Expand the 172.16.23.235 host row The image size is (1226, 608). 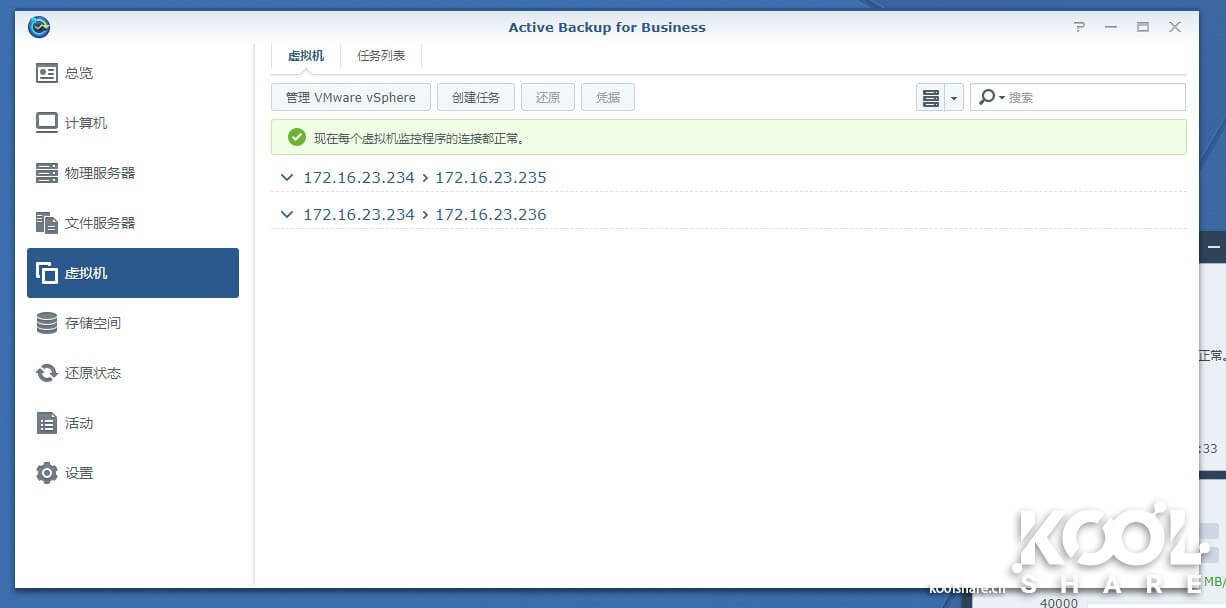(287, 178)
